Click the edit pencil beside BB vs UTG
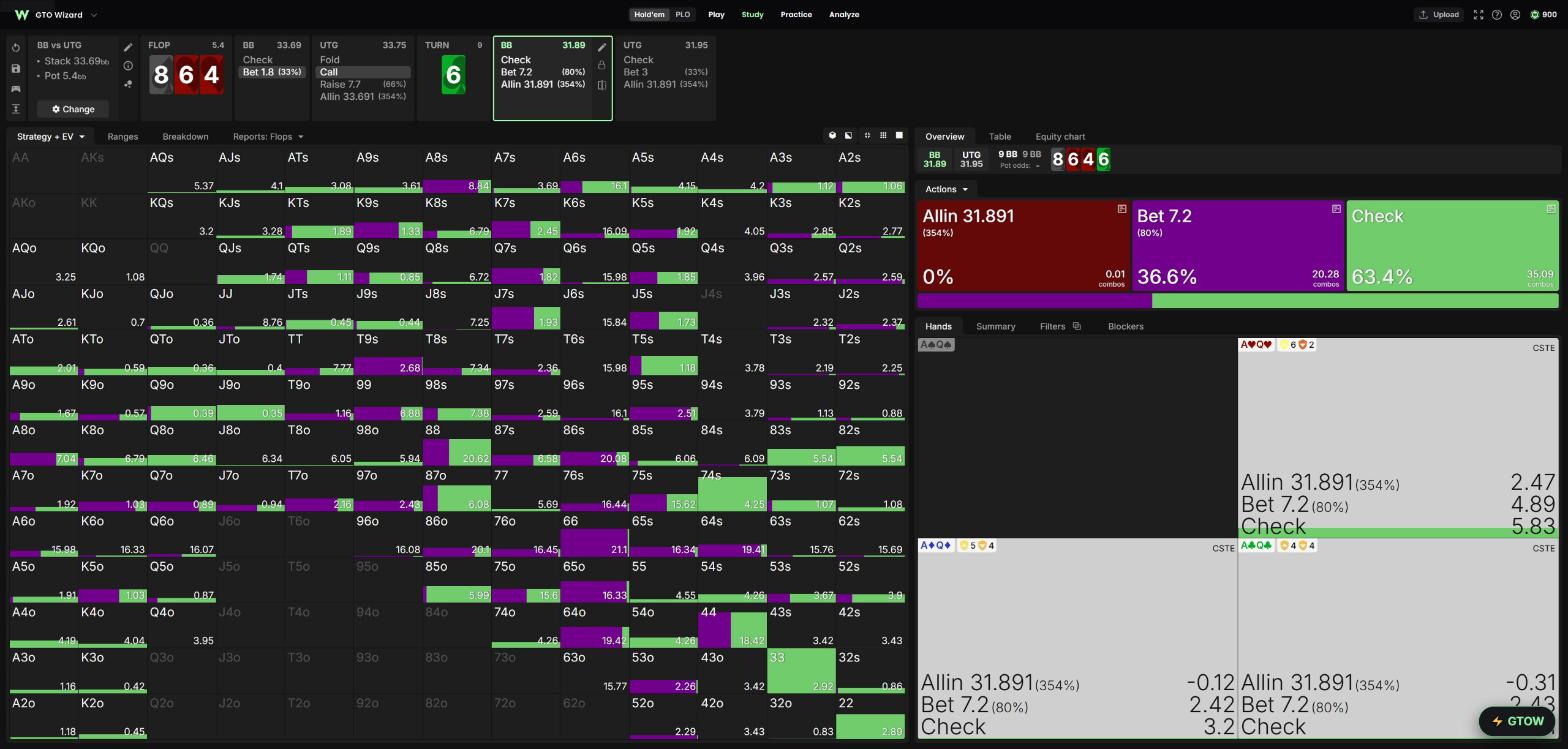Screen dimensions: 1568x749 tap(128, 47)
